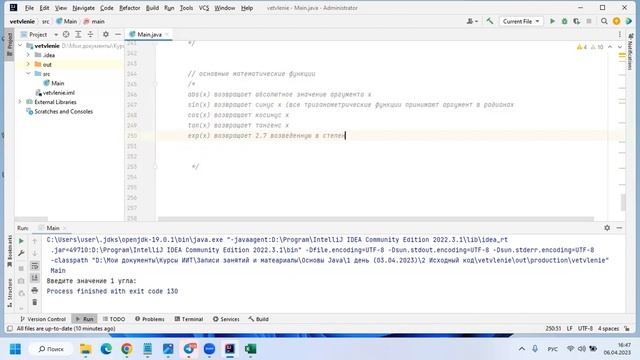
Task: Collapse the vetvlenie root project node
Action: tap(20, 46)
